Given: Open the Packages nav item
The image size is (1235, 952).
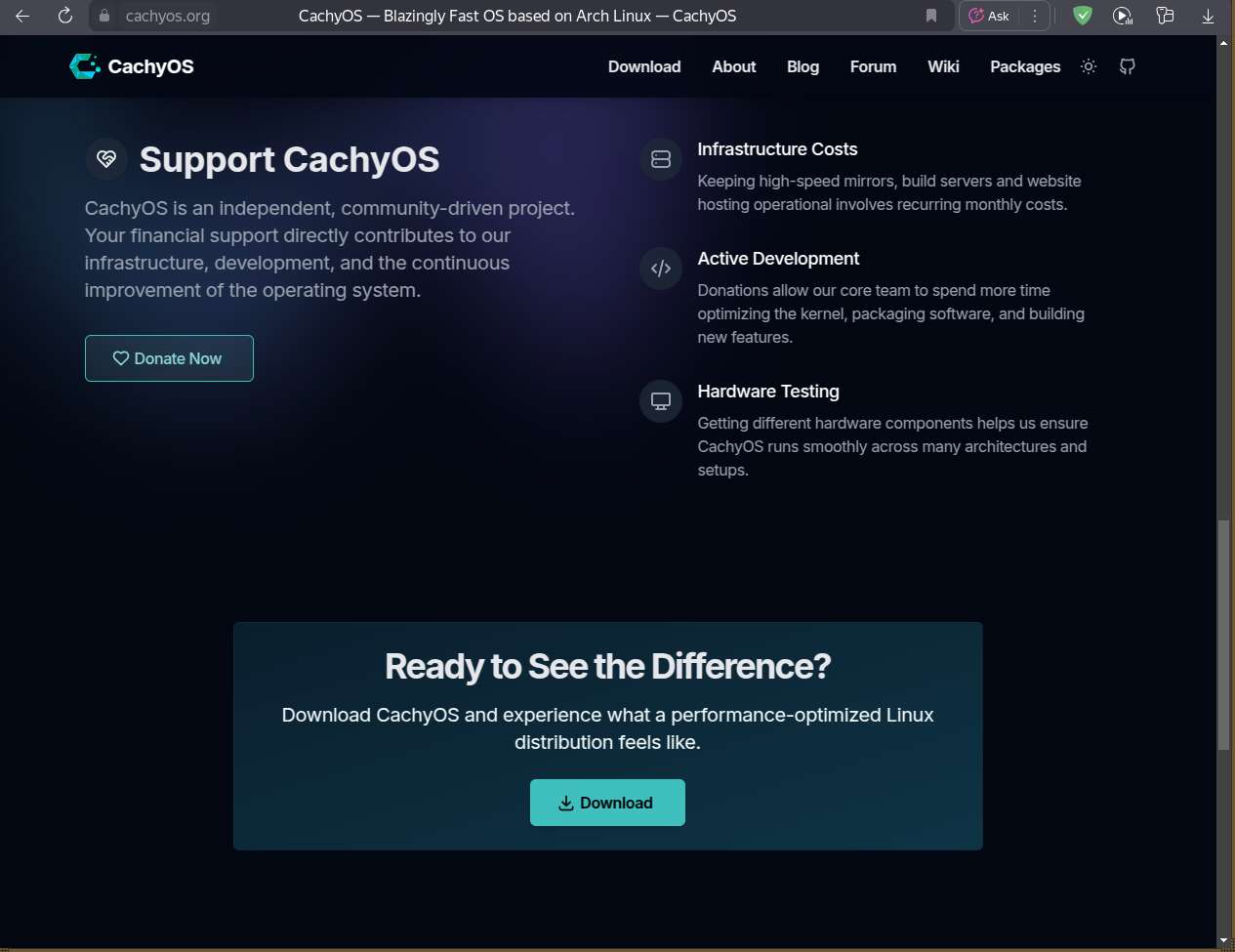Looking at the screenshot, I should pyautogui.click(x=1025, y=66).
